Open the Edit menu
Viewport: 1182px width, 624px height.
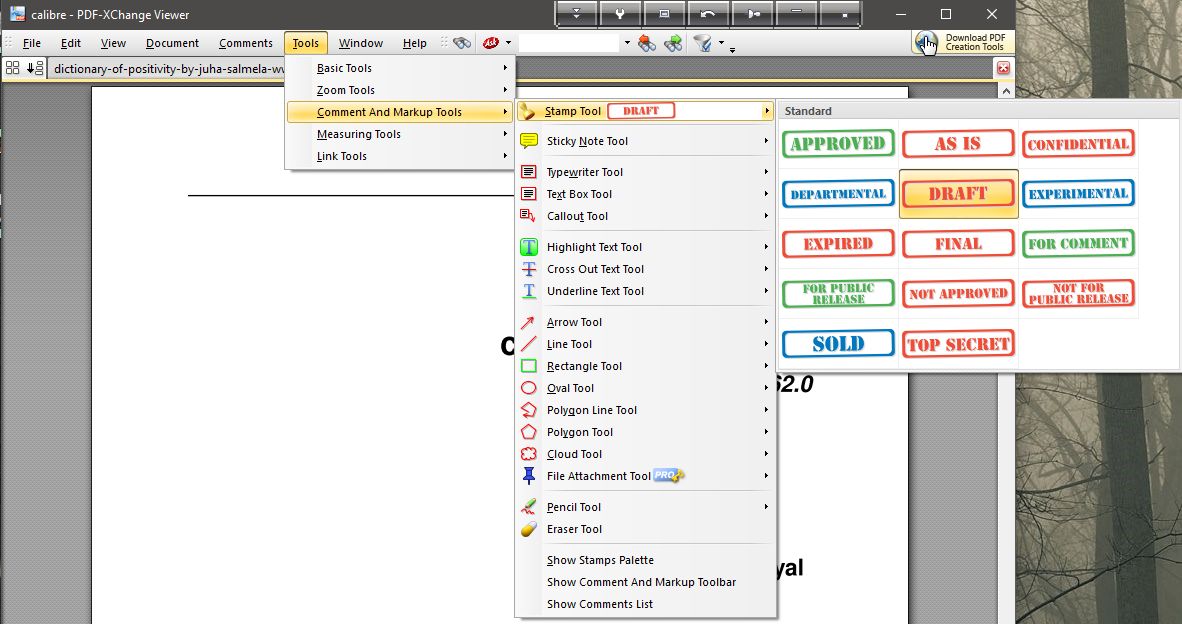pyautogui.click(x=71, y=43)
